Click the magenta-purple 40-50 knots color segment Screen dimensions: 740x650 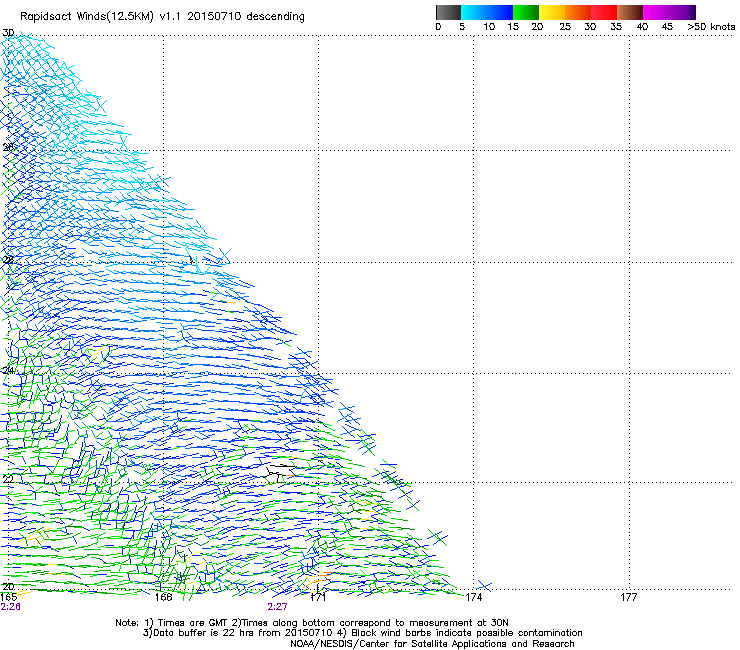[669, 12]
